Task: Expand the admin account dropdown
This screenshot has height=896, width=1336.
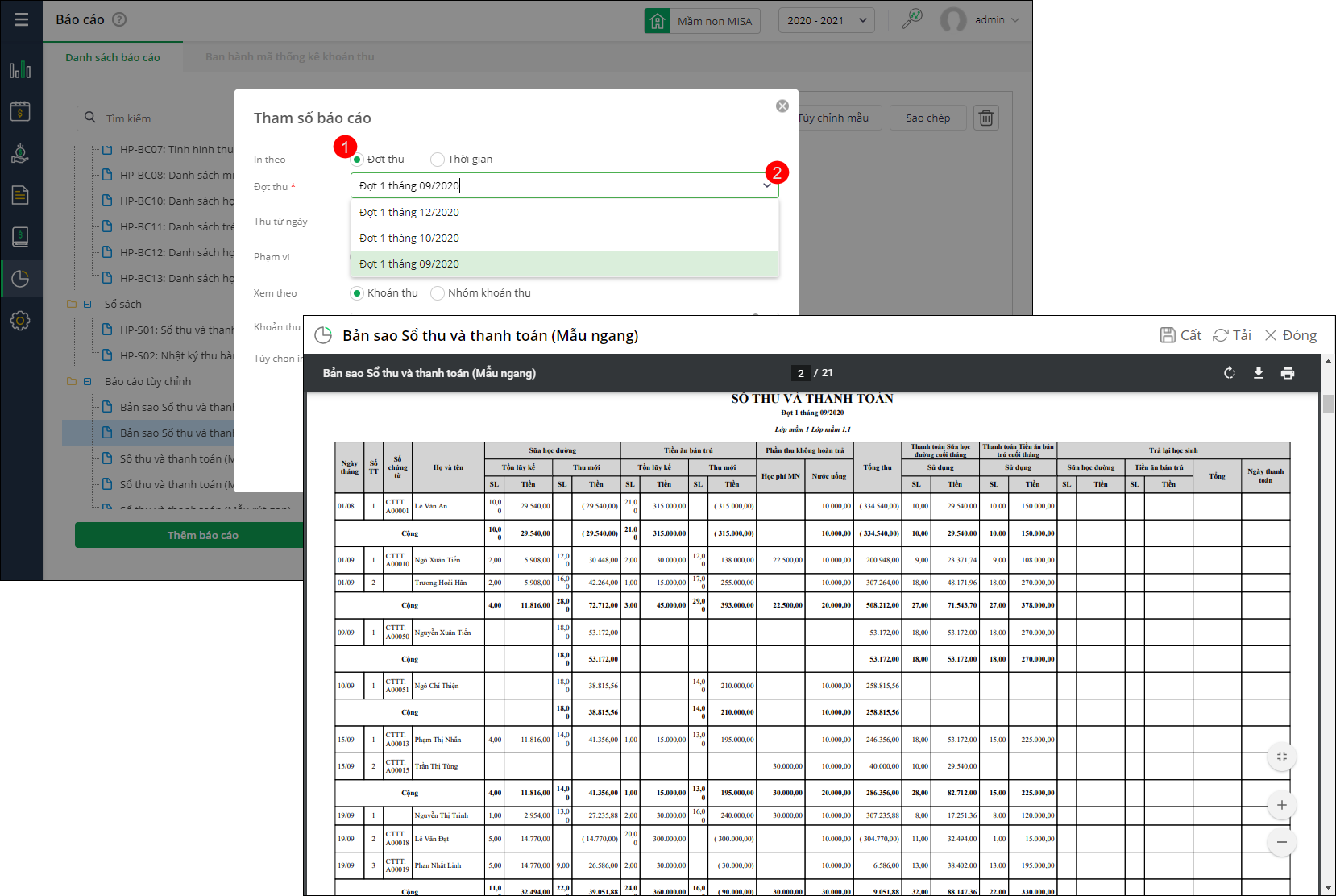Action: point(1015,20)
